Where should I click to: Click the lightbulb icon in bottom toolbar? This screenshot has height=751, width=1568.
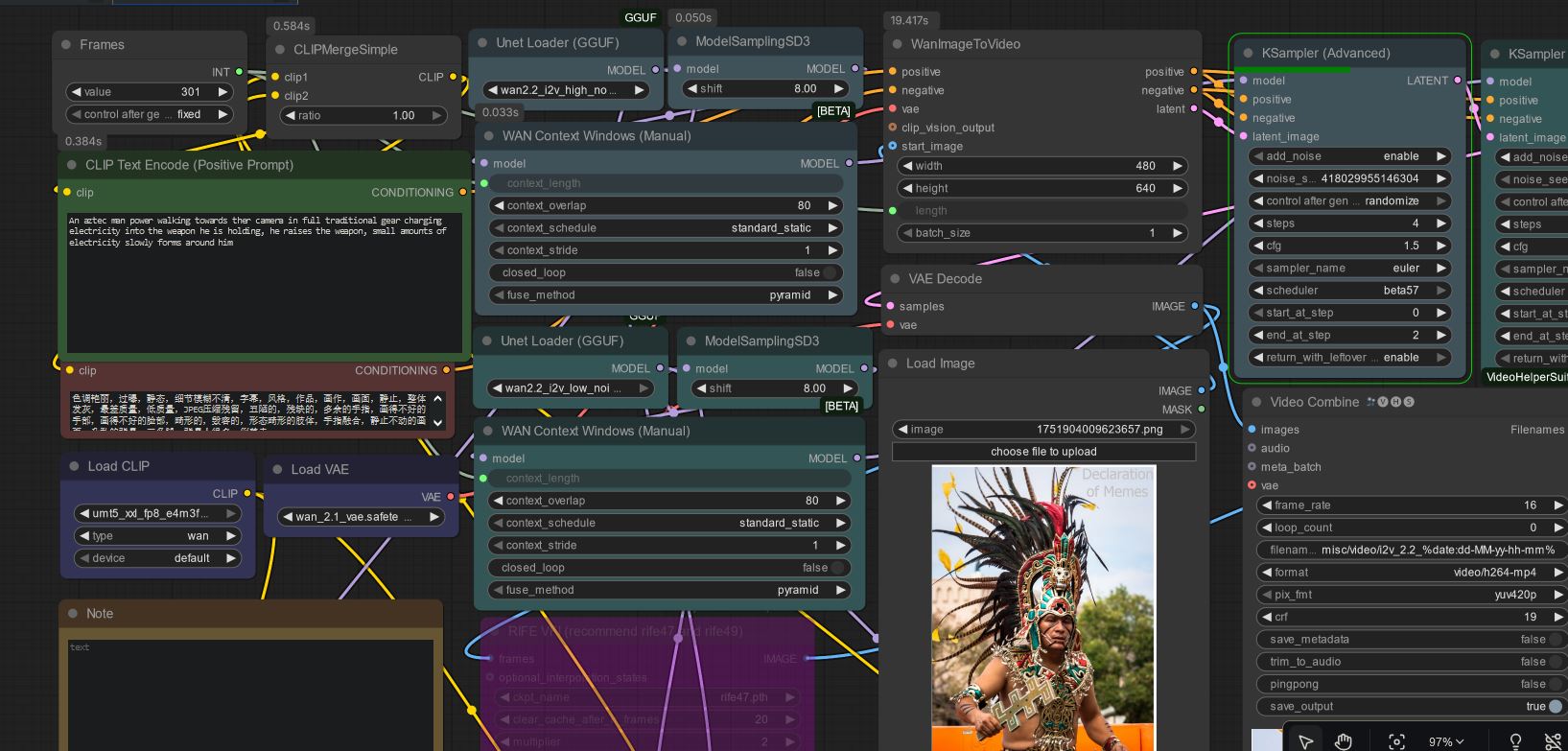pos(1515,740)
